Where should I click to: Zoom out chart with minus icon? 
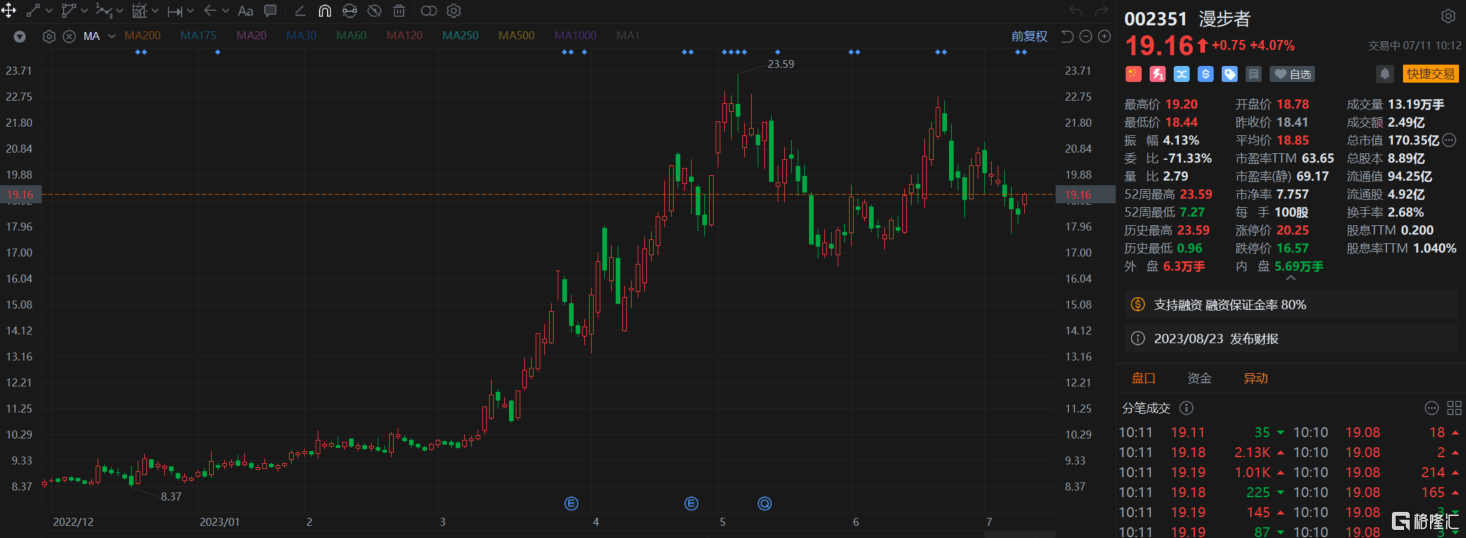(1086, 36)
